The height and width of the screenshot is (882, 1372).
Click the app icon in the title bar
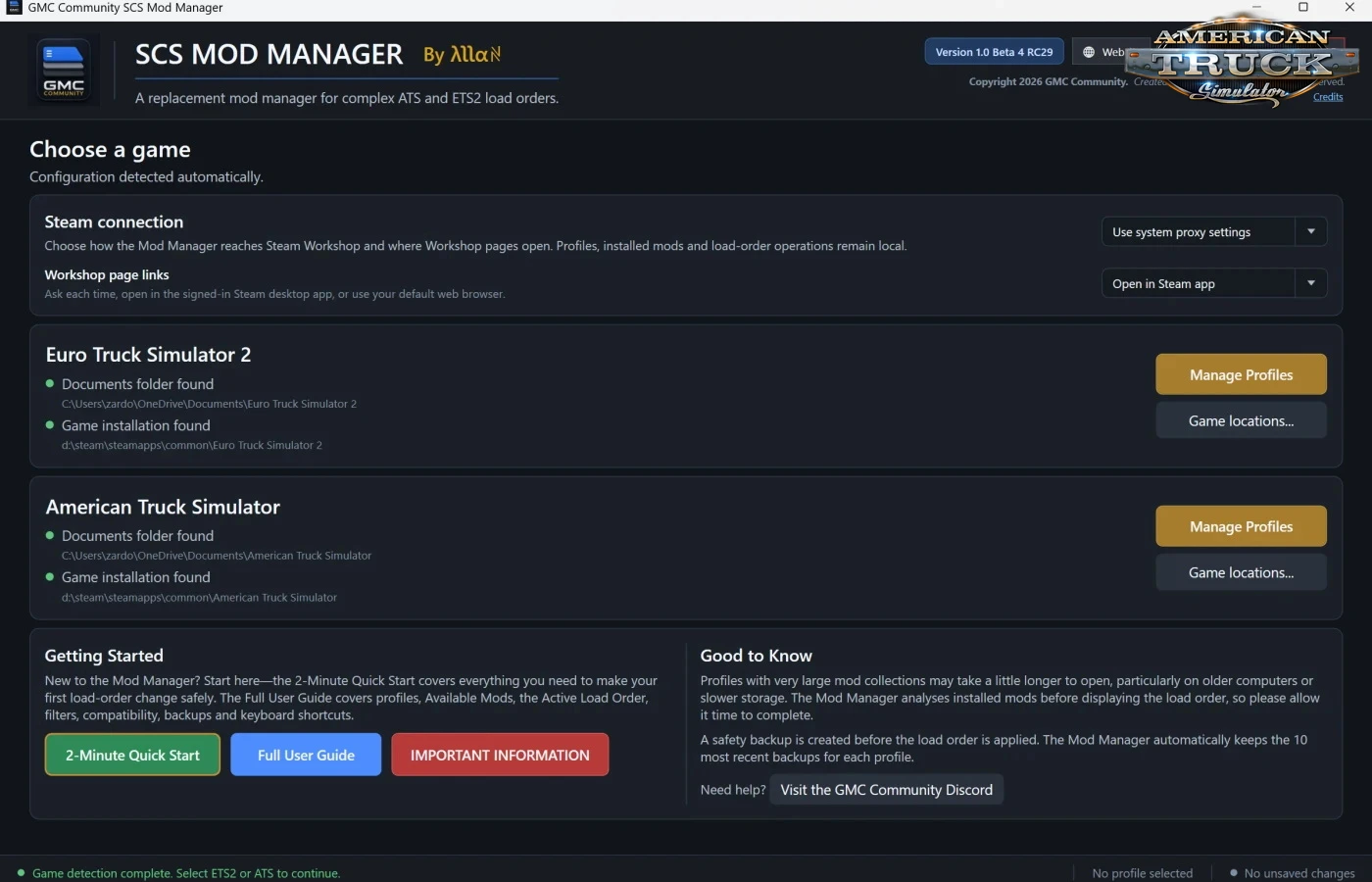click(14, 8)
